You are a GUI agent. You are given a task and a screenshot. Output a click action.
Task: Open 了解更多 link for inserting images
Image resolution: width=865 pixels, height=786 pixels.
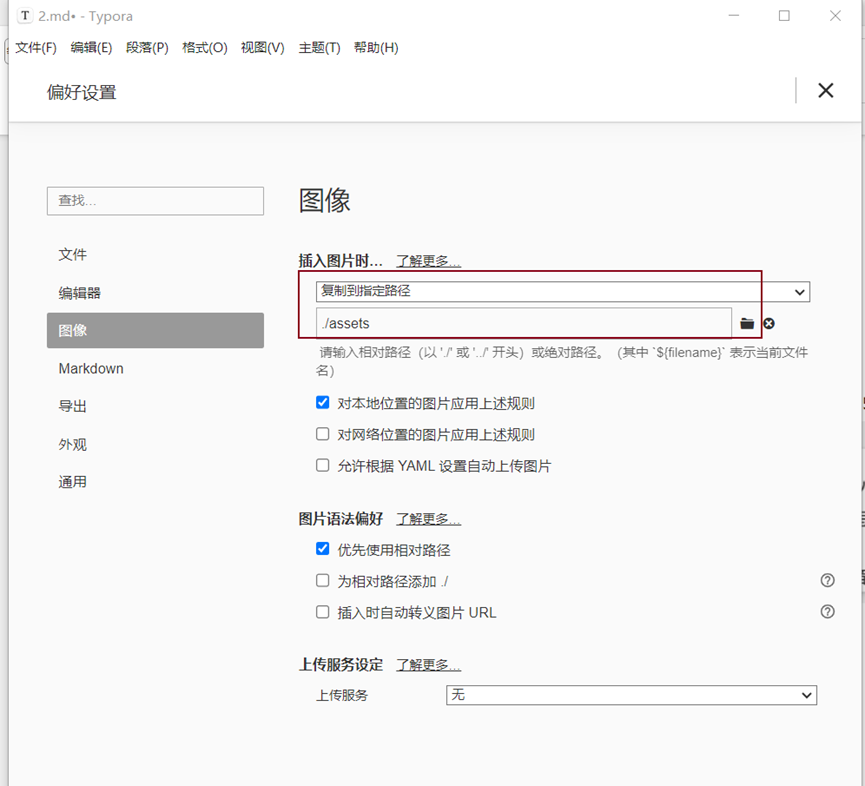428,261
